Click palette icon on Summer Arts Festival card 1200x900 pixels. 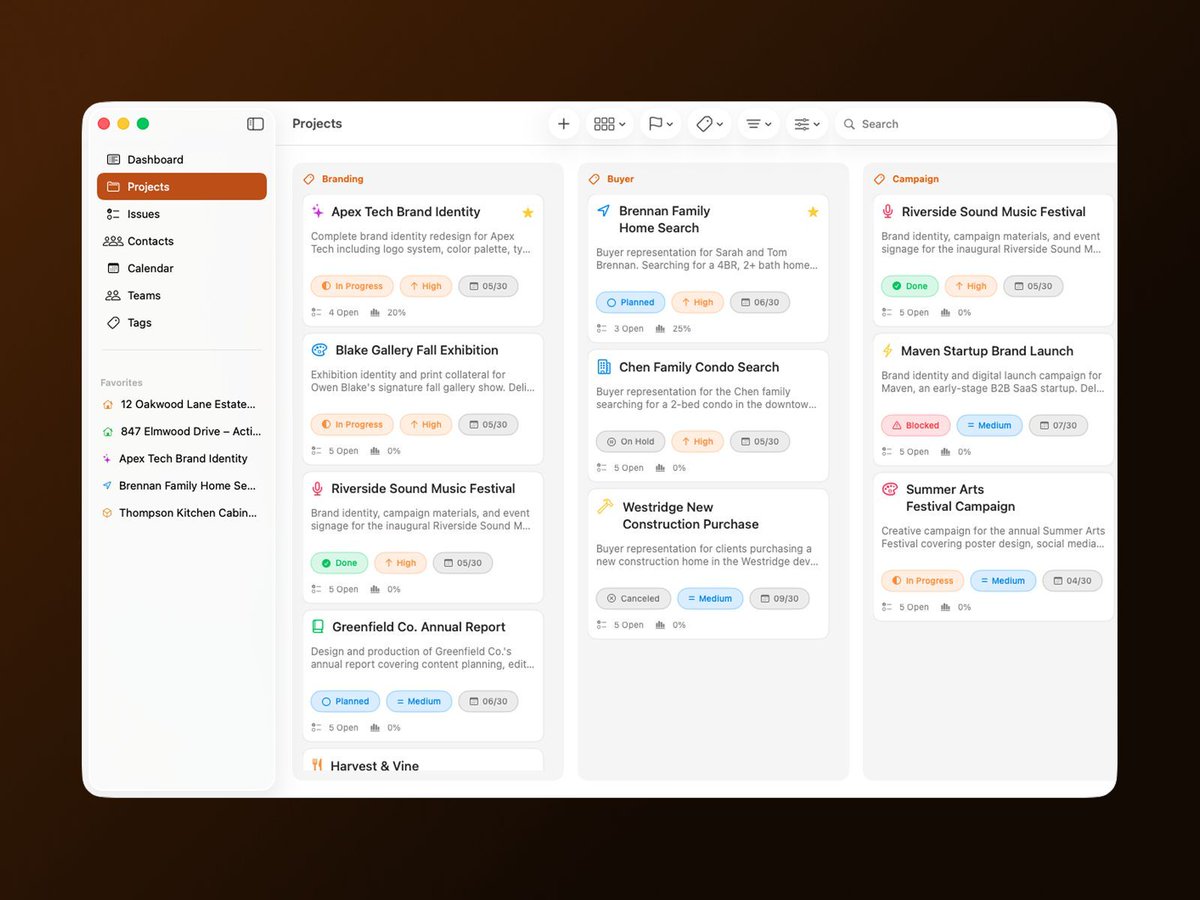[x=890, y=489]
